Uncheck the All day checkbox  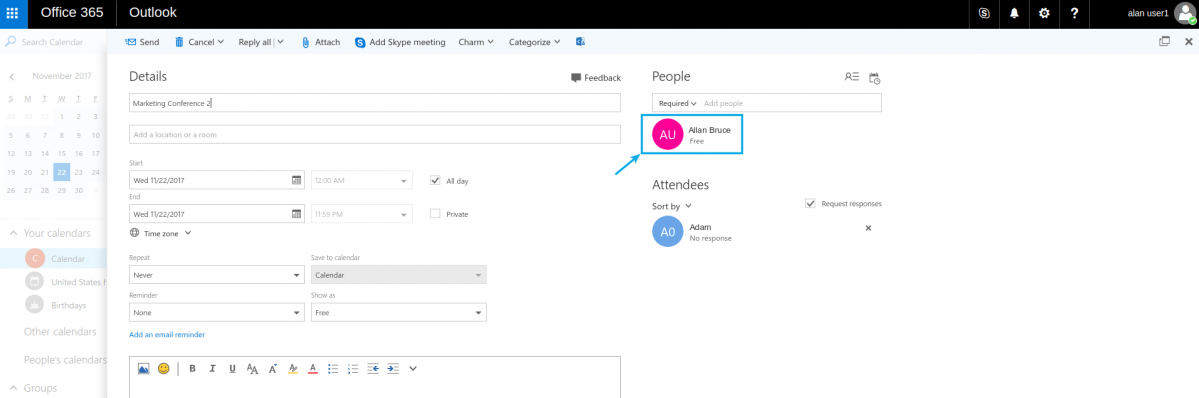435,181
